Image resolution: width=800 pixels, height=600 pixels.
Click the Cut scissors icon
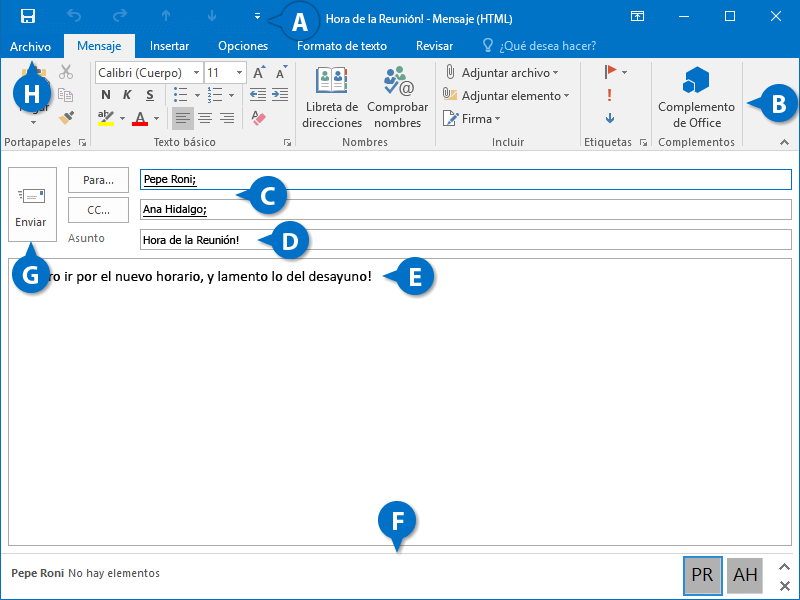pyautogui.click(x=66, y=72)
